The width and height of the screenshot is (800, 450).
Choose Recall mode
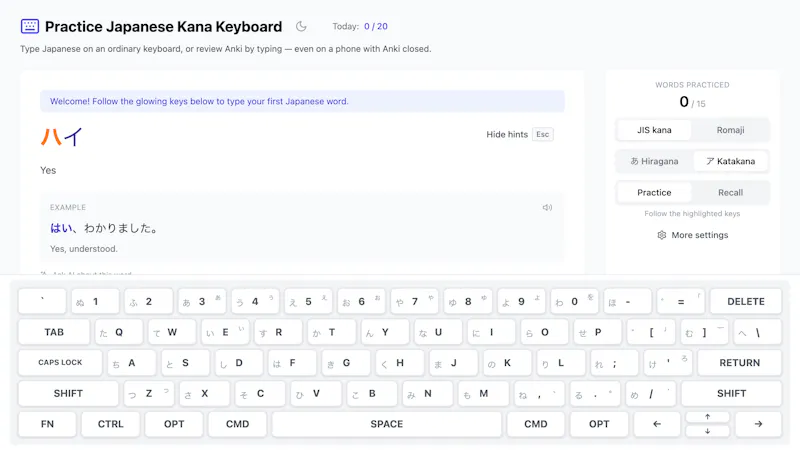click(730, 192)
